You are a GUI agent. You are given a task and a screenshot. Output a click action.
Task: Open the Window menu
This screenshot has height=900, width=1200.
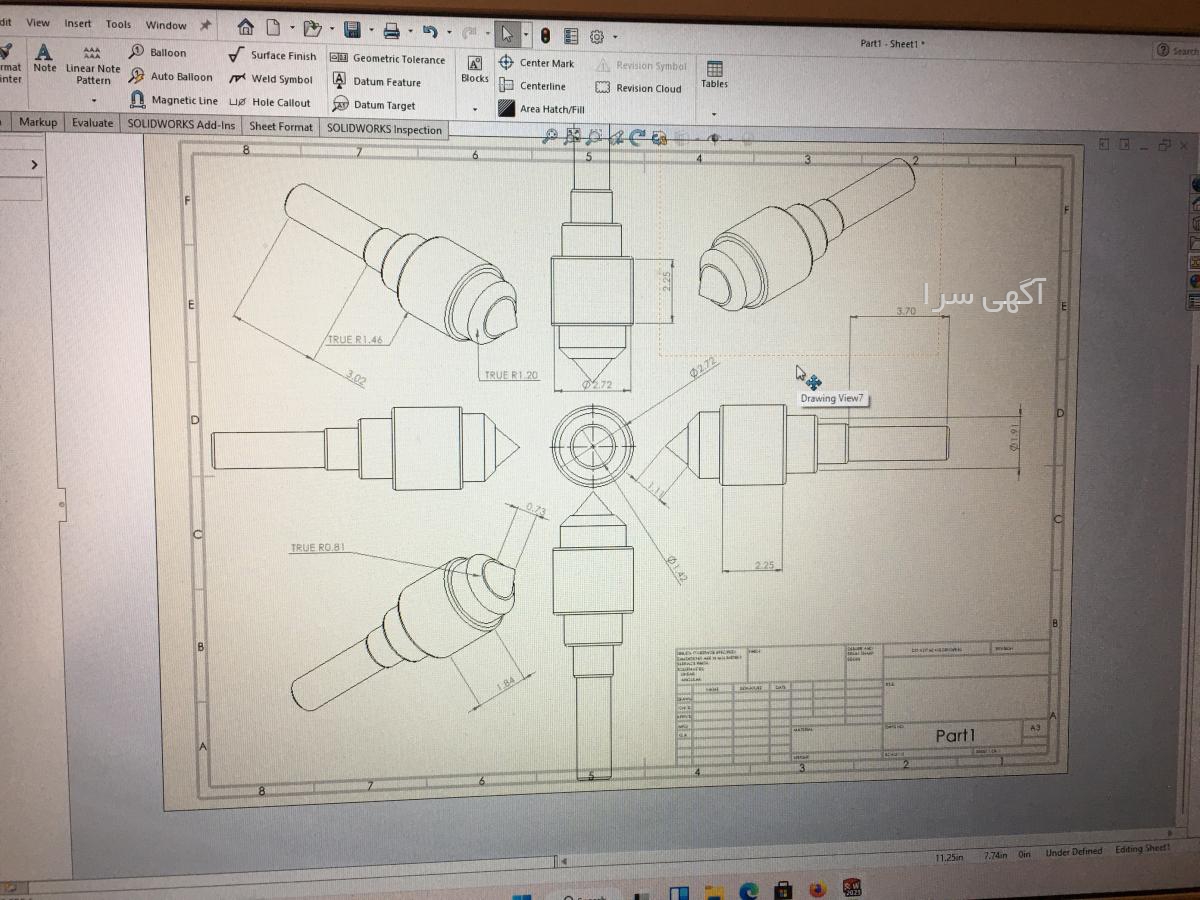click(166, 25)
